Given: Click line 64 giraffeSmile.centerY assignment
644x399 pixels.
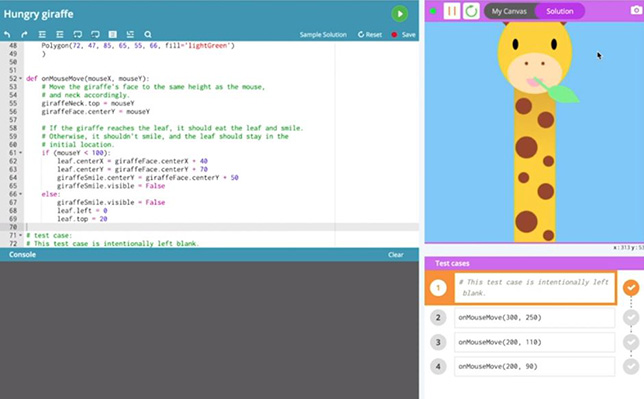Looking at the screenshot, I should (147, 178).
